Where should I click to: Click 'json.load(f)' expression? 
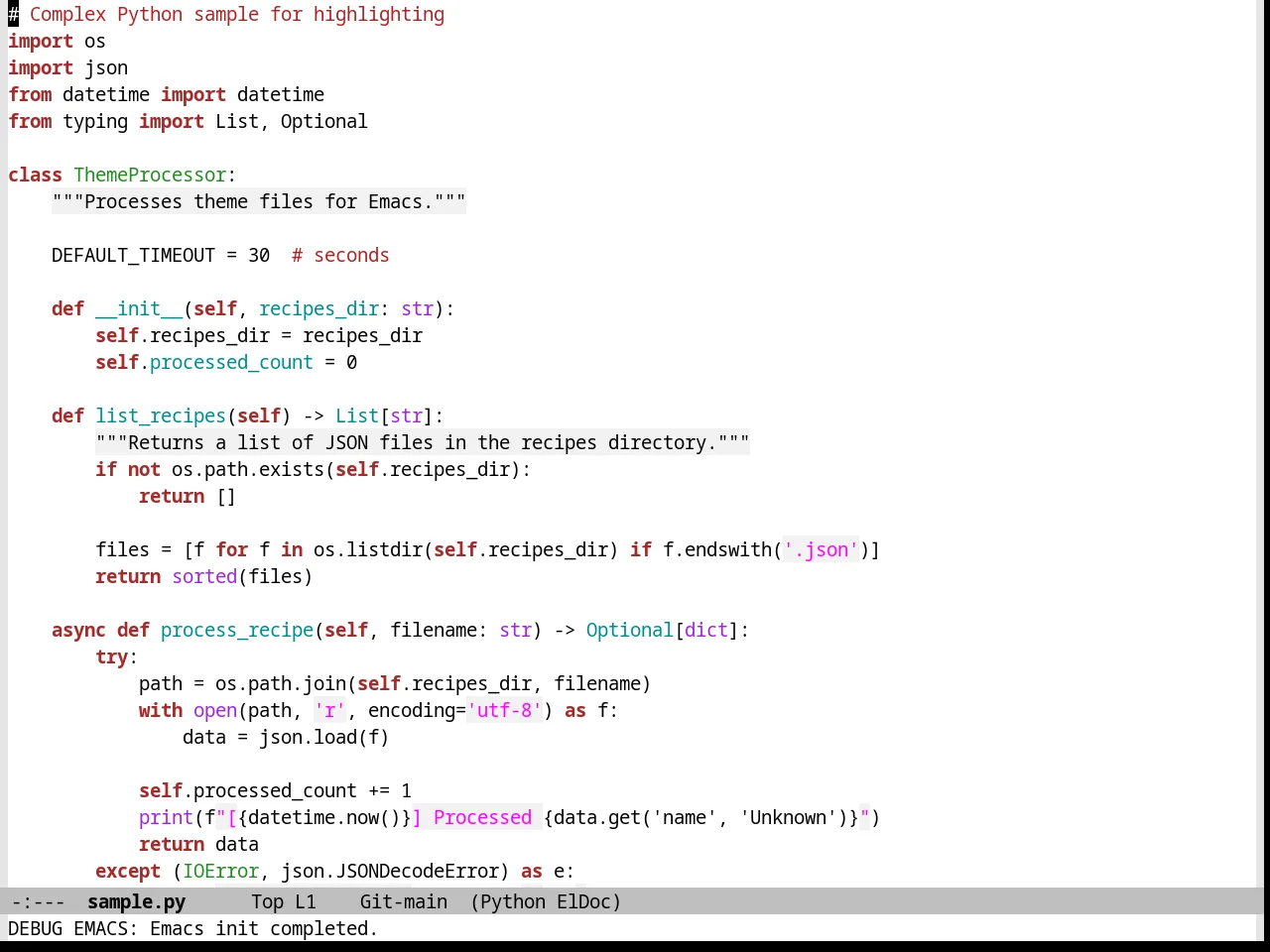click(x=324, y=737)
